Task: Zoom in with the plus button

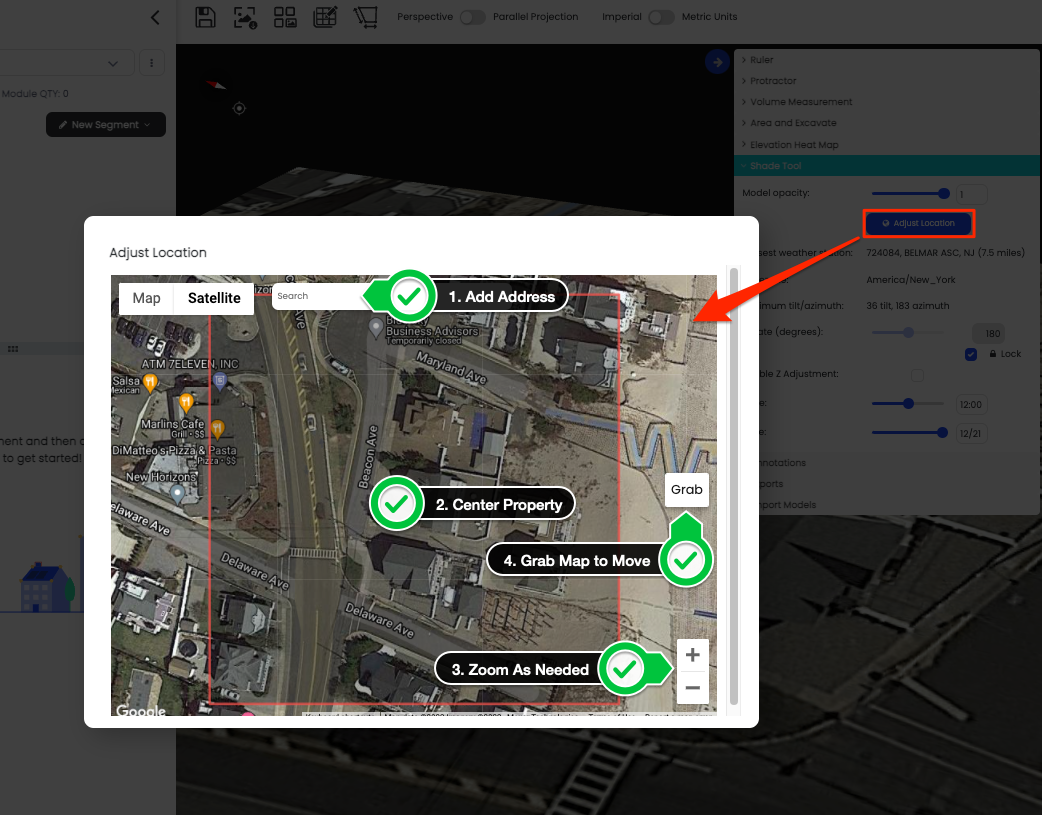Action: tap(692, 655)
